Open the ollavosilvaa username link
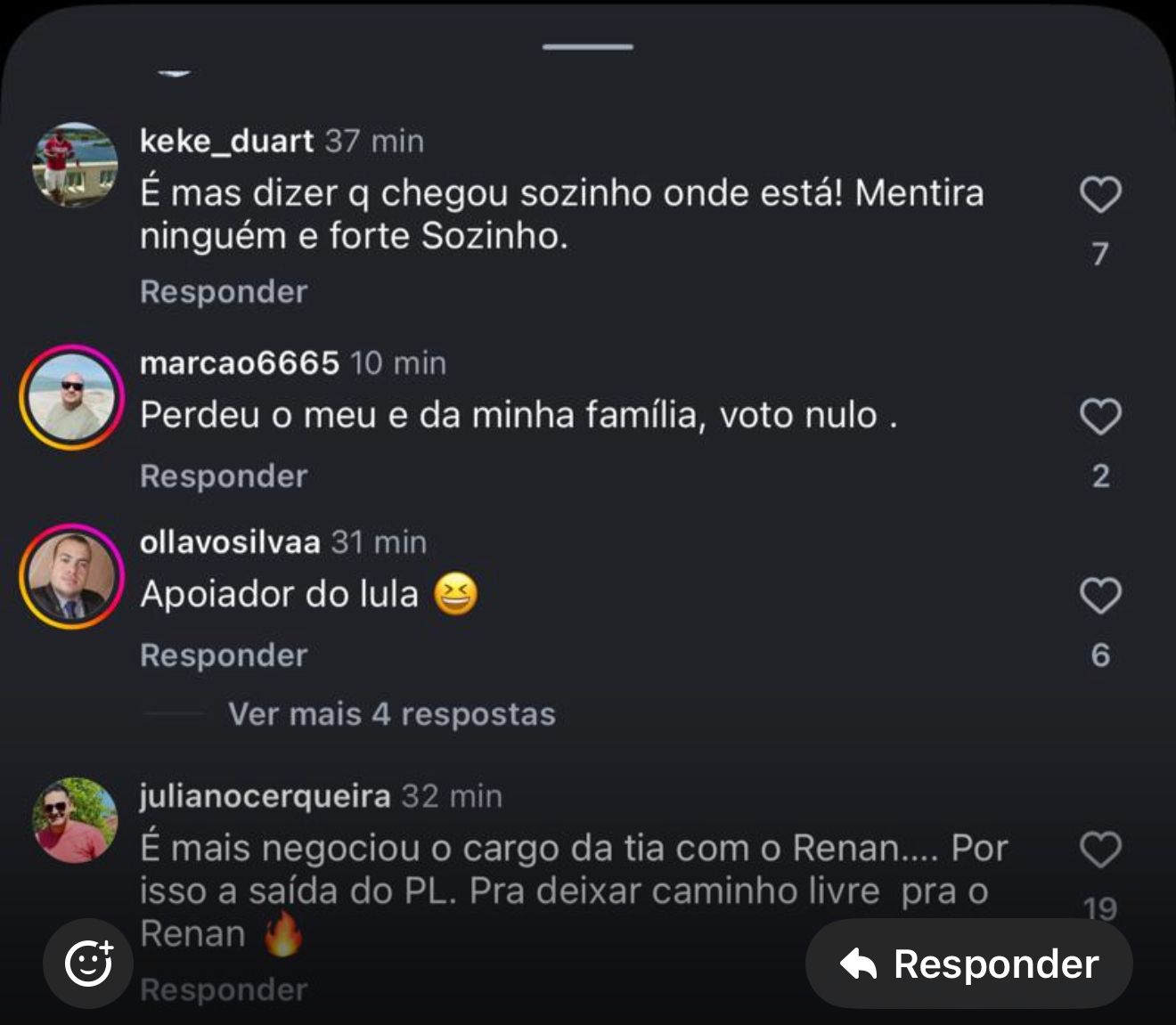 point(230,541)
